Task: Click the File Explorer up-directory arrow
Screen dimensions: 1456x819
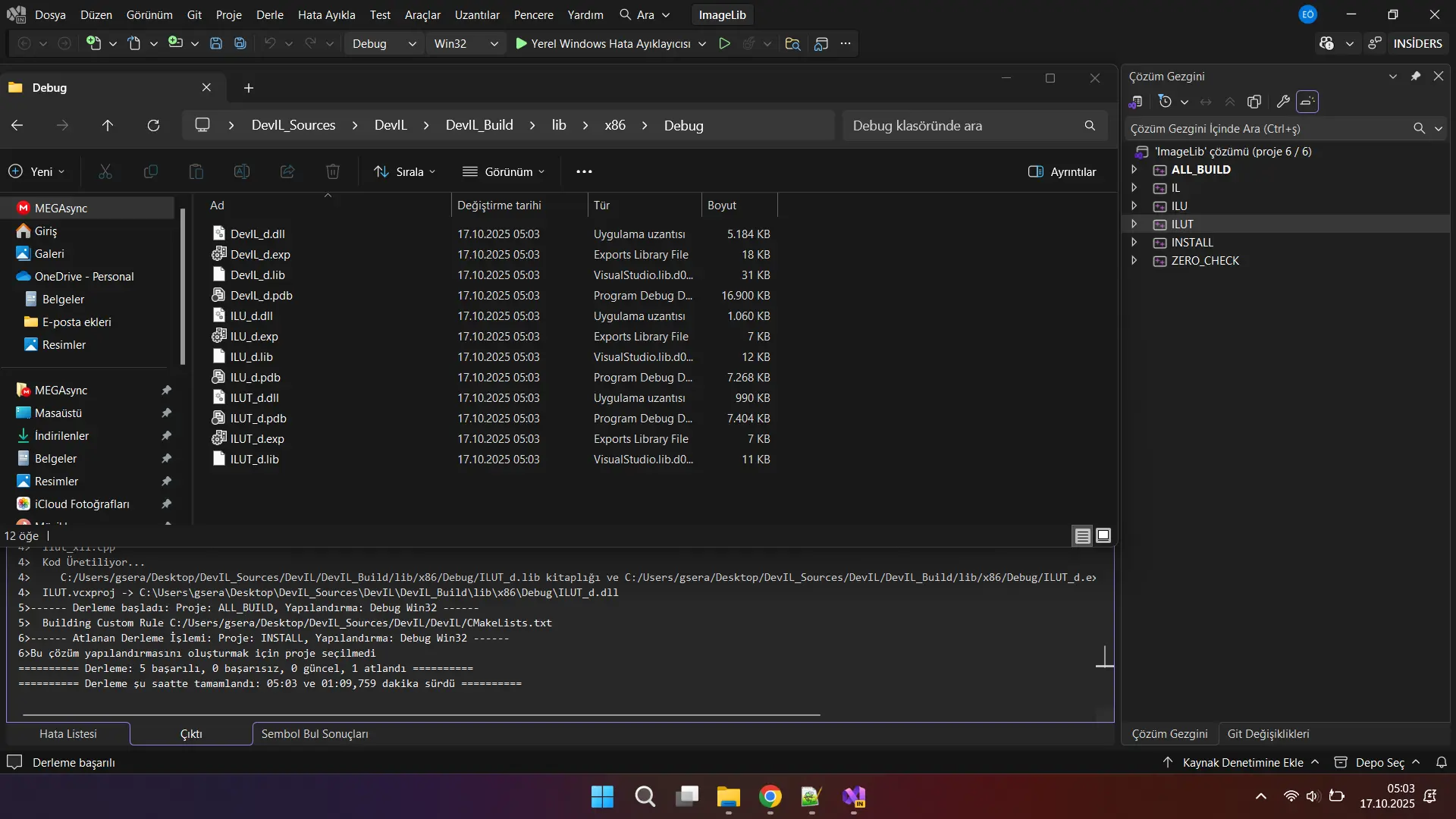Action: [108, 126]
